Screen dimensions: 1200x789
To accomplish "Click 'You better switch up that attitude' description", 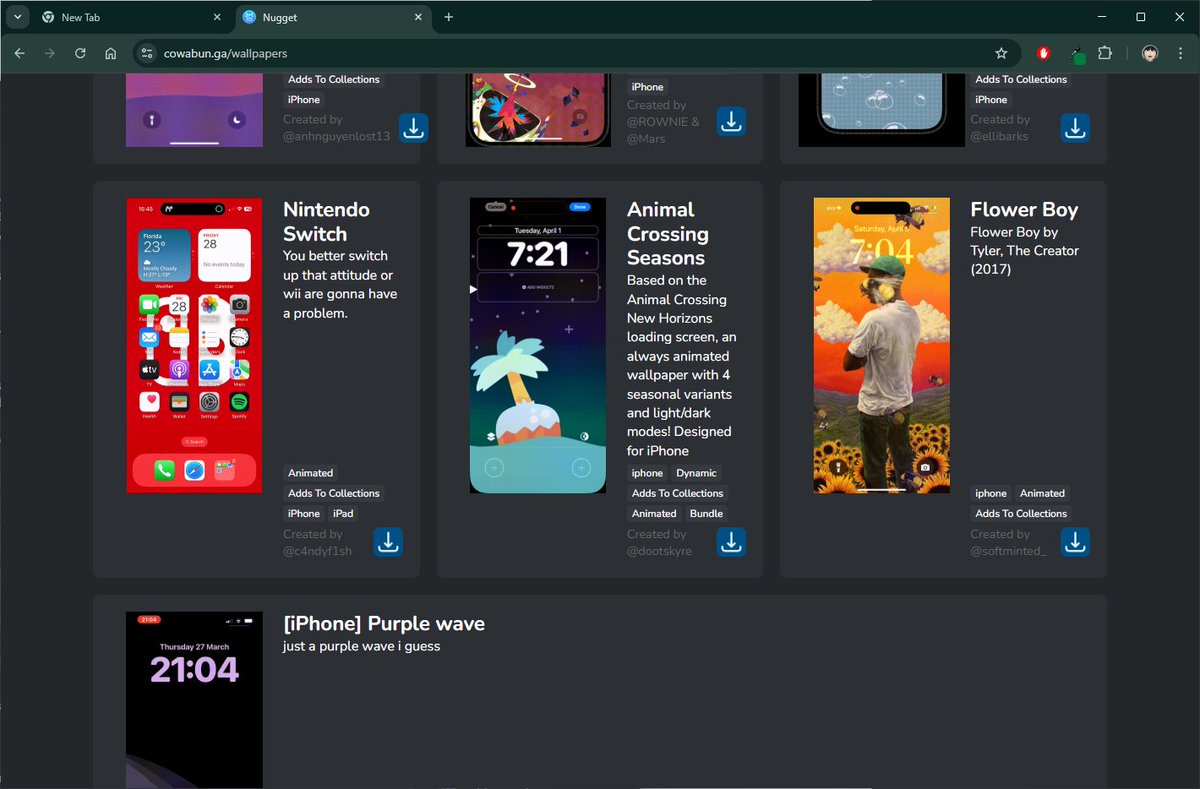I will (340, 285).
